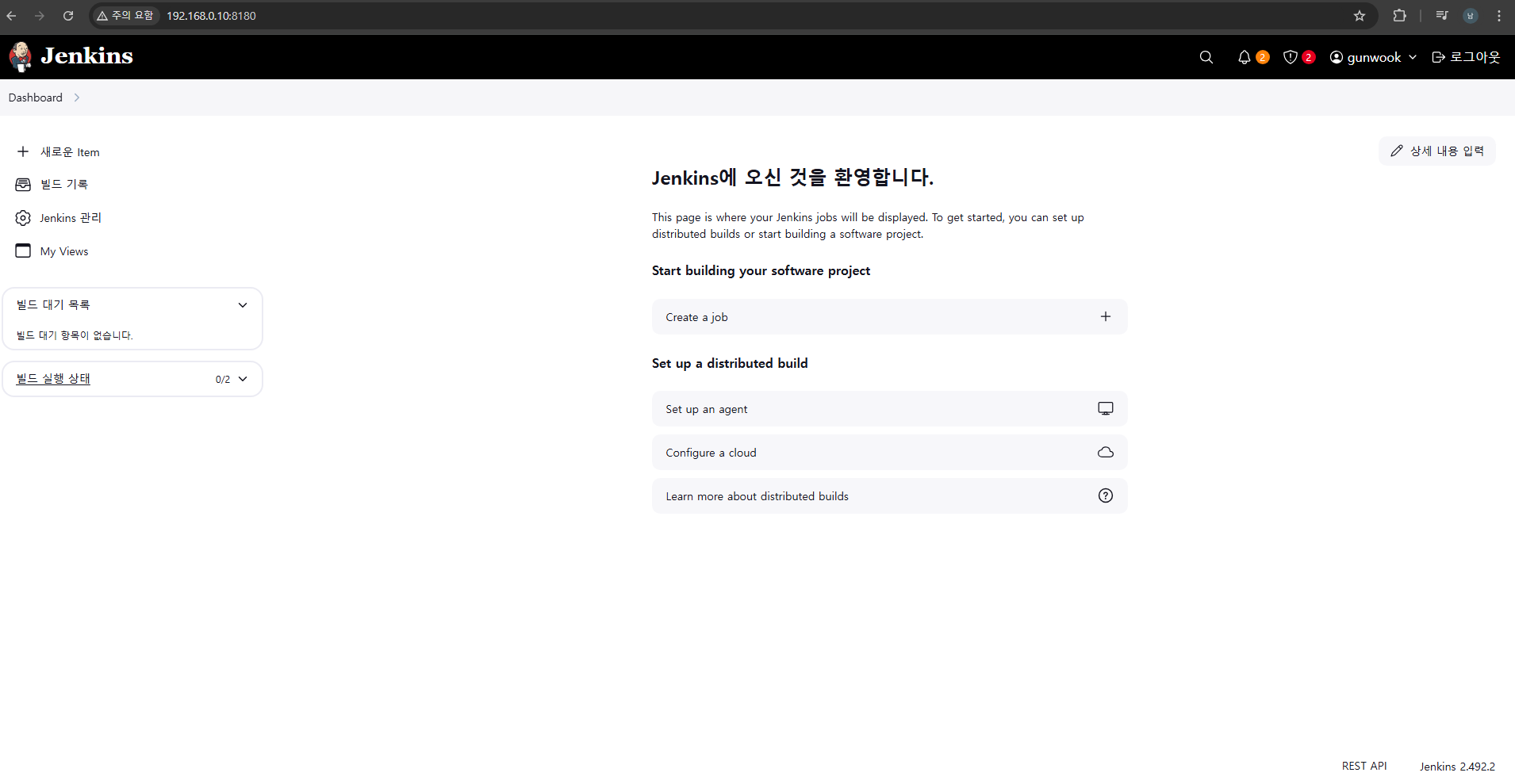Click the Create a job card
The image size is (1515, 784).
(x=889, y=316)
